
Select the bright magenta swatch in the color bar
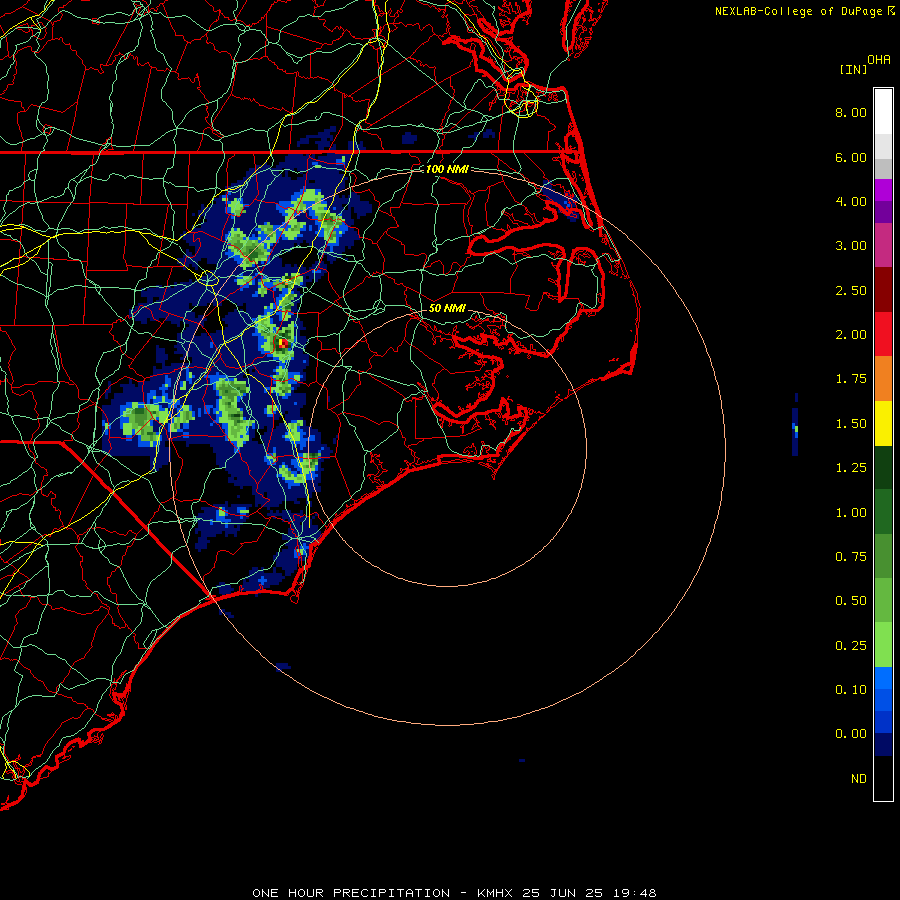(x=883, y=190)
